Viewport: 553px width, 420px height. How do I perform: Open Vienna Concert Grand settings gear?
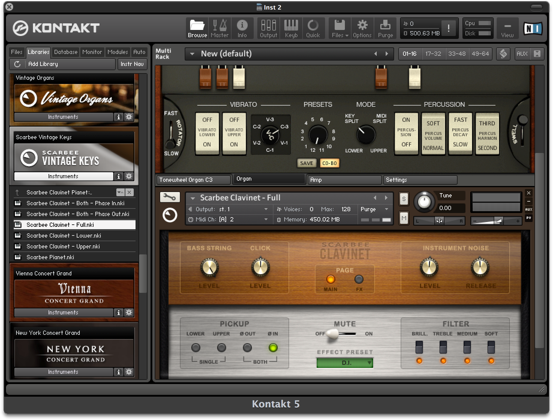tap(129, 312)
